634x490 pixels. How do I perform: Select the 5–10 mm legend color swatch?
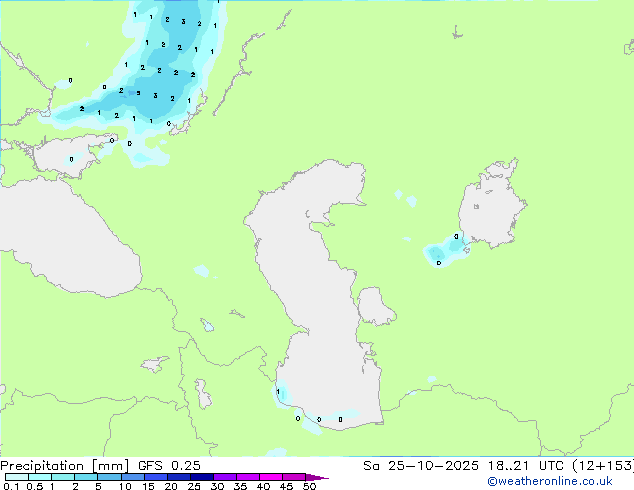109,477
